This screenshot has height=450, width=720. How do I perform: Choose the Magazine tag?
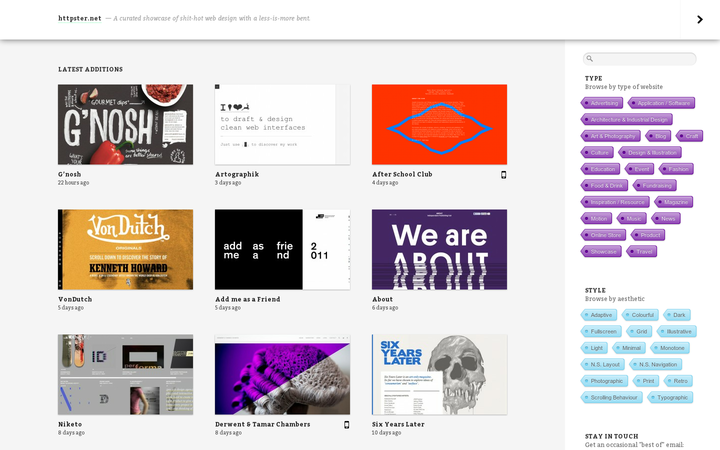674,202
